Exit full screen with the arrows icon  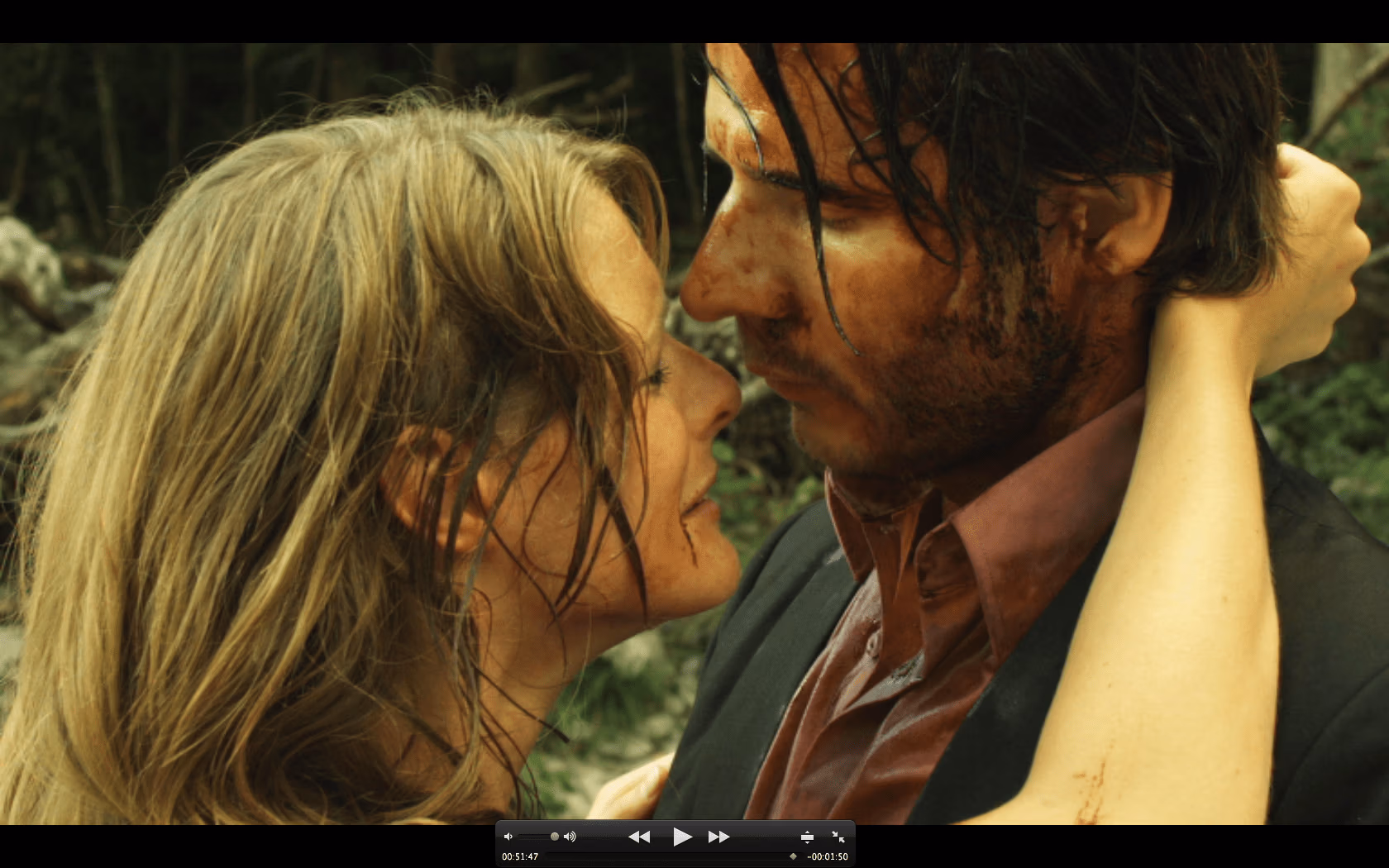(x=838, y=837)
